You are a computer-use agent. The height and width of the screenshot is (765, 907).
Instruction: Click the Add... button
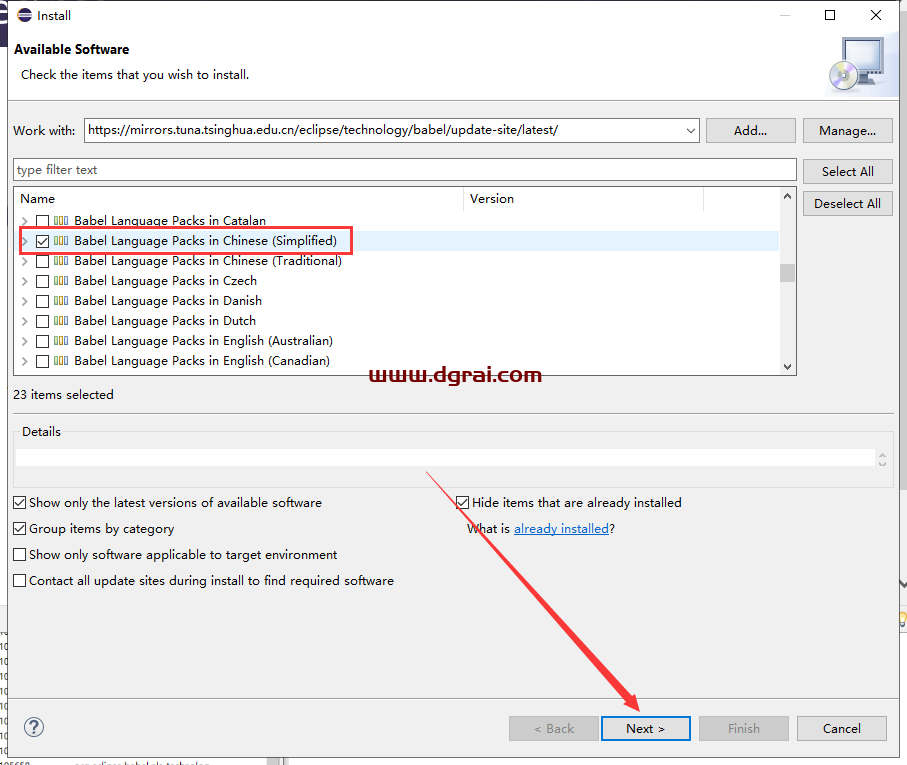coord(750,131)
